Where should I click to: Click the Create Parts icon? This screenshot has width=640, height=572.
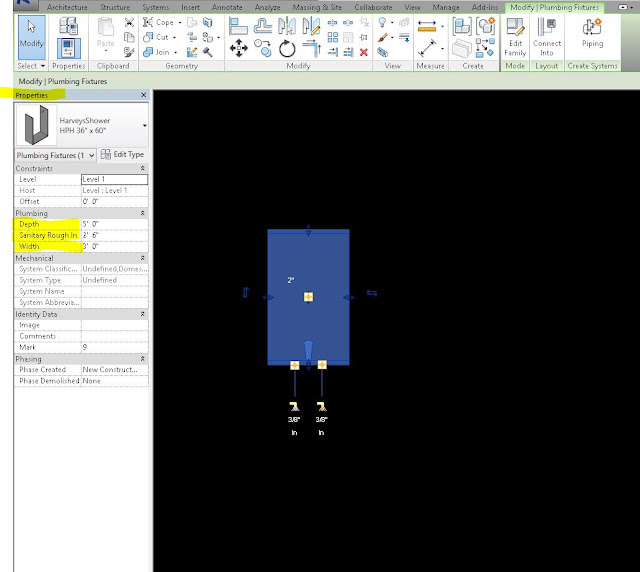click(x=462, y=49)
